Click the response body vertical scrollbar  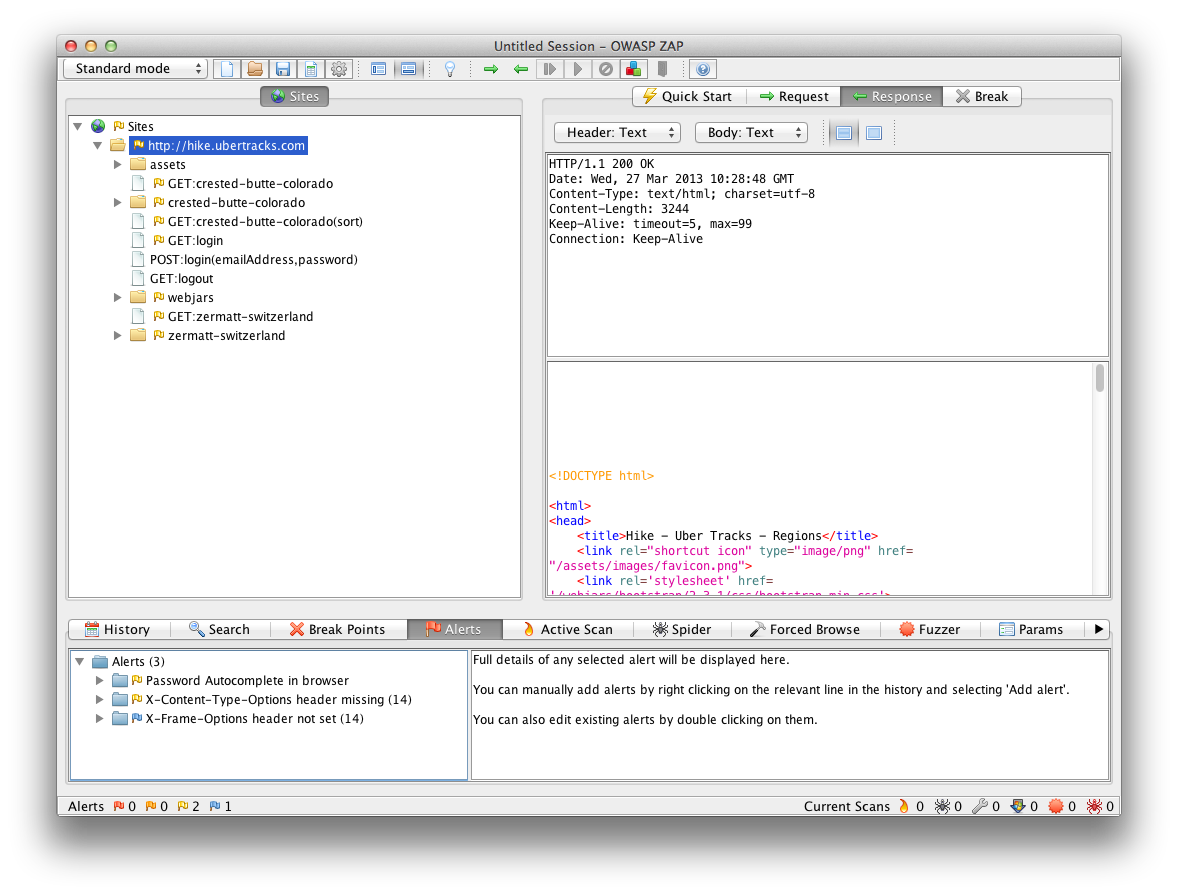(1100, 379)
